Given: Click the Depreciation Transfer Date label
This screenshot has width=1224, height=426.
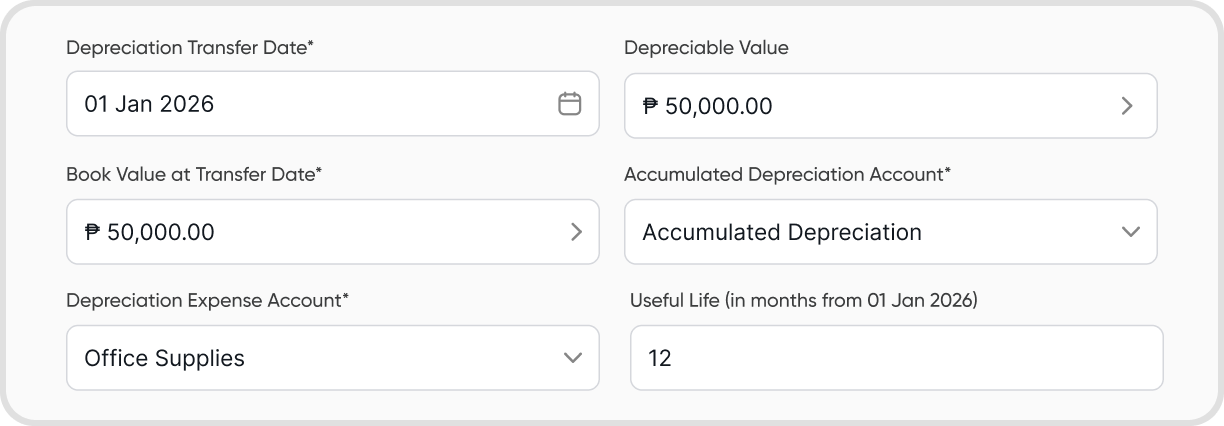Looking at the screenshot, I should click(190, 47).
